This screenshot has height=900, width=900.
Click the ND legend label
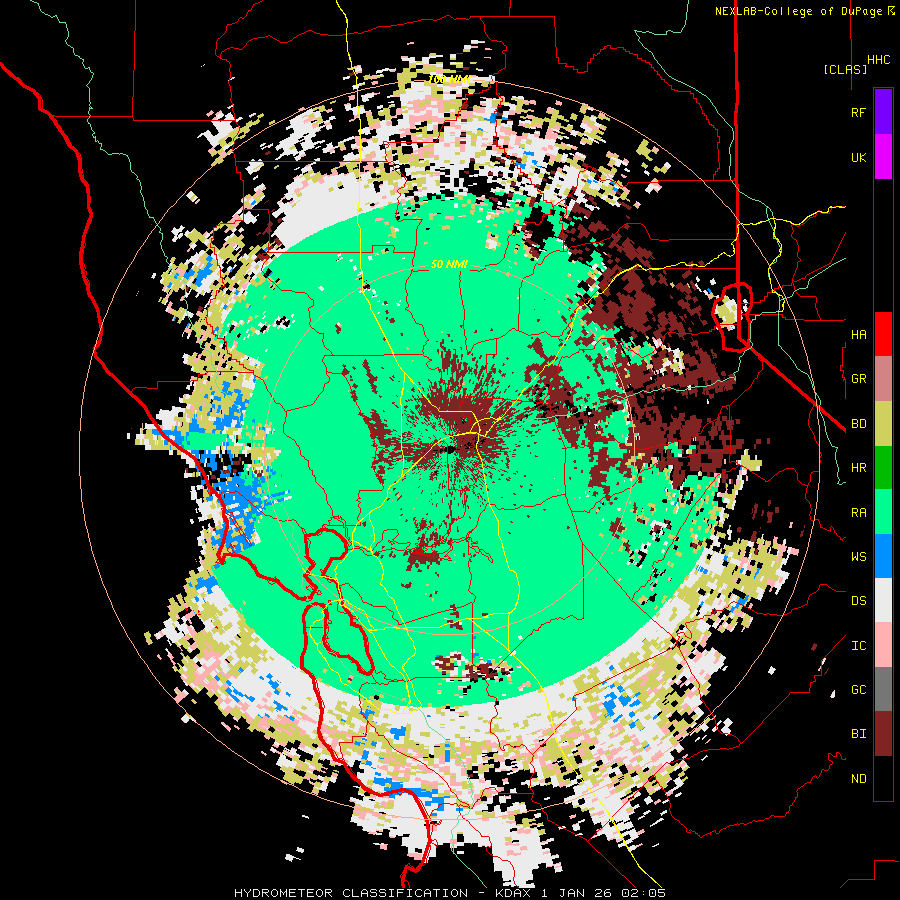pos(858,779)
